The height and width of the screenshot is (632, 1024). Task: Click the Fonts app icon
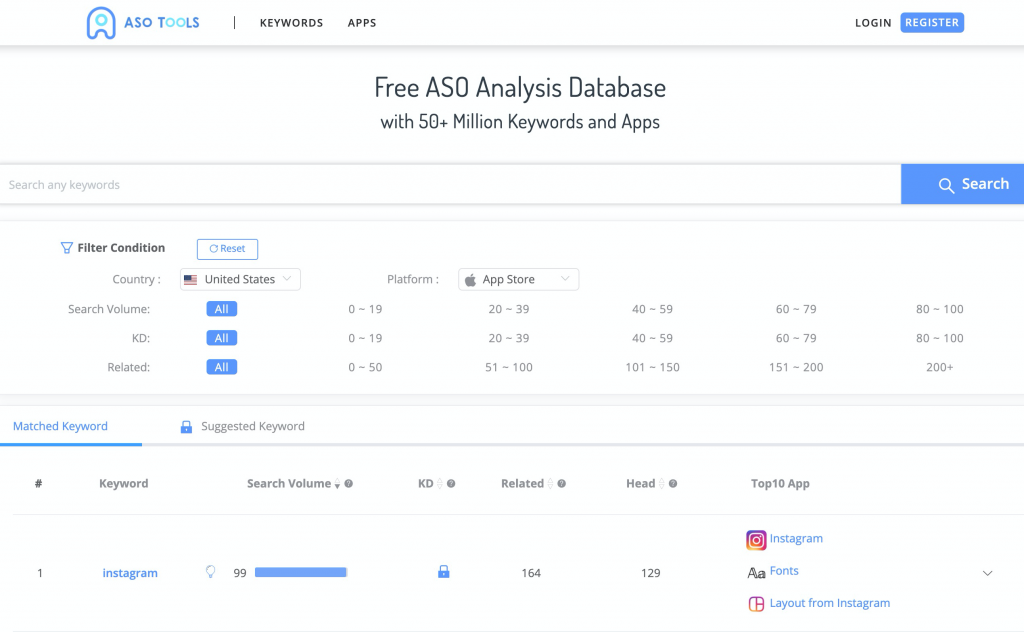pyautogui.click(x=756, y=572)
